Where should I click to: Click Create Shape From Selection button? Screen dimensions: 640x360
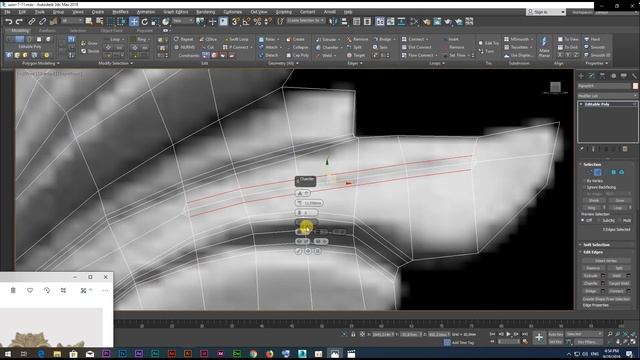tap(606, 299)
